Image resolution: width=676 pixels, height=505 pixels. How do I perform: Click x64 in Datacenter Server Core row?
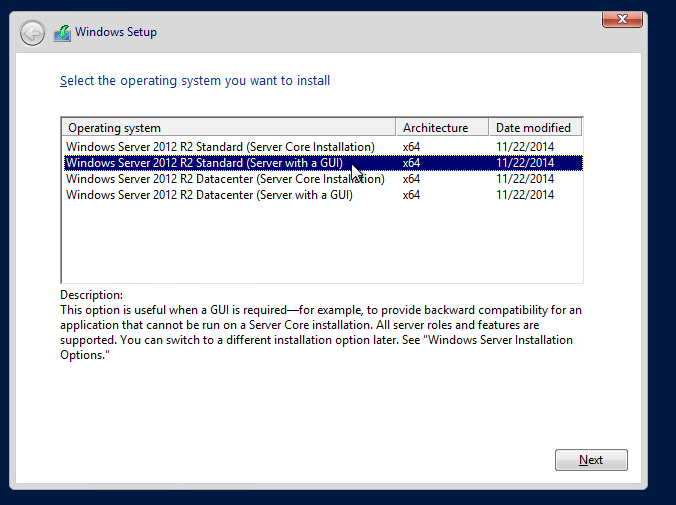point(411,179)
